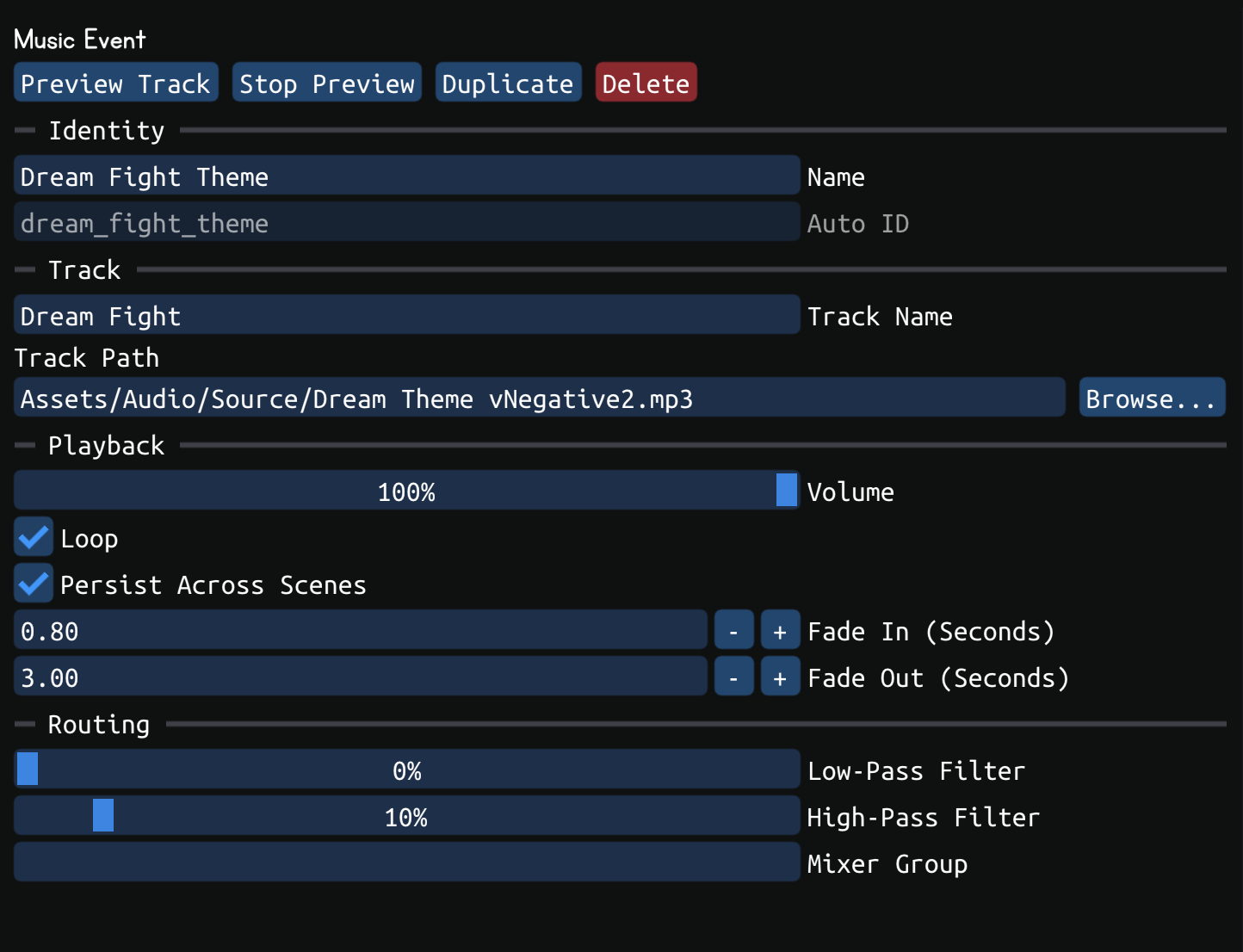
Task: Click the Track Path input field
Action: [x=540, y=399]
